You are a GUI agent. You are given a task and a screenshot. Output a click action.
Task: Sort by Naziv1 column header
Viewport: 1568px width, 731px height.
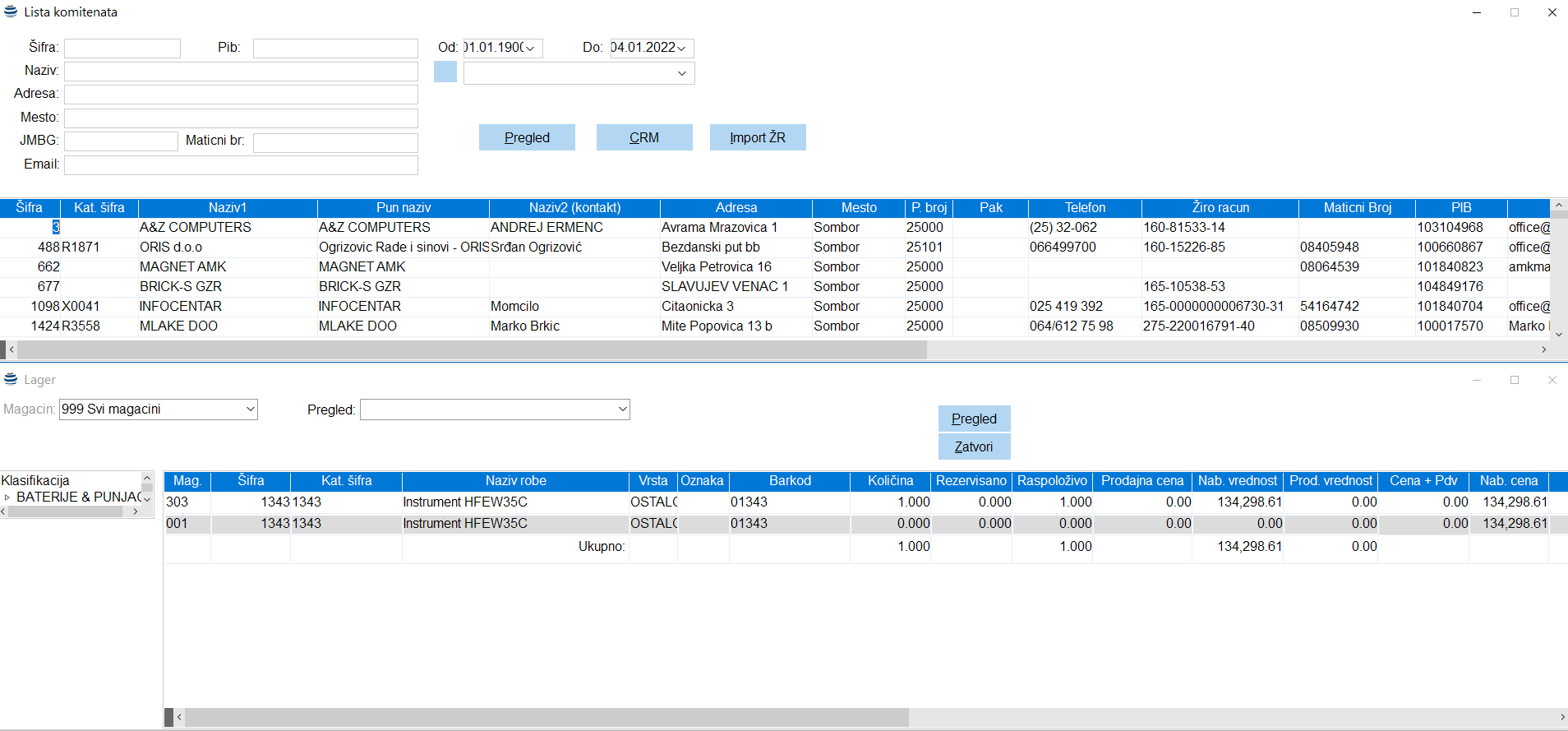227,208
